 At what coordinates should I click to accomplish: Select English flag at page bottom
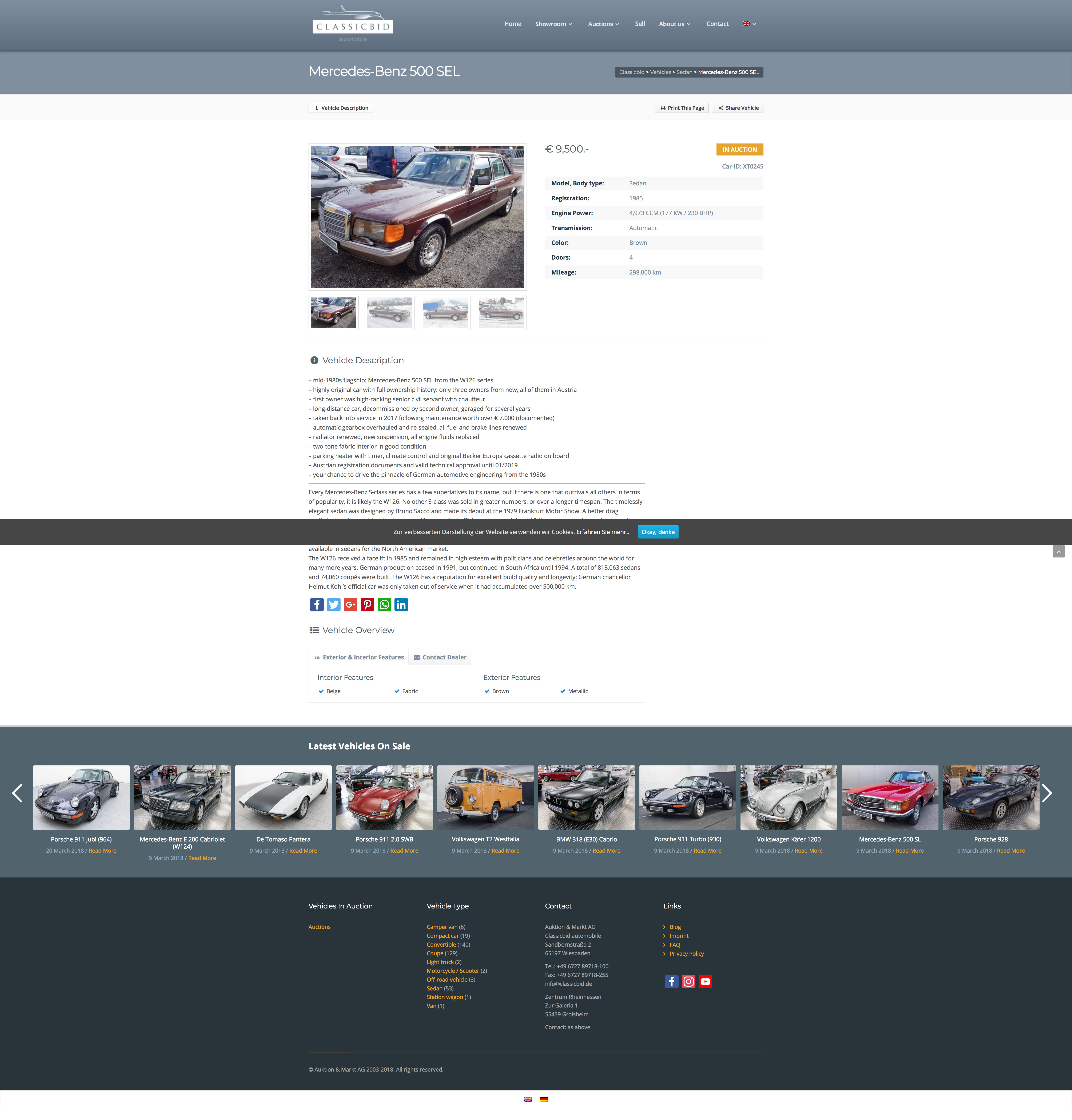click(528, 1099)
